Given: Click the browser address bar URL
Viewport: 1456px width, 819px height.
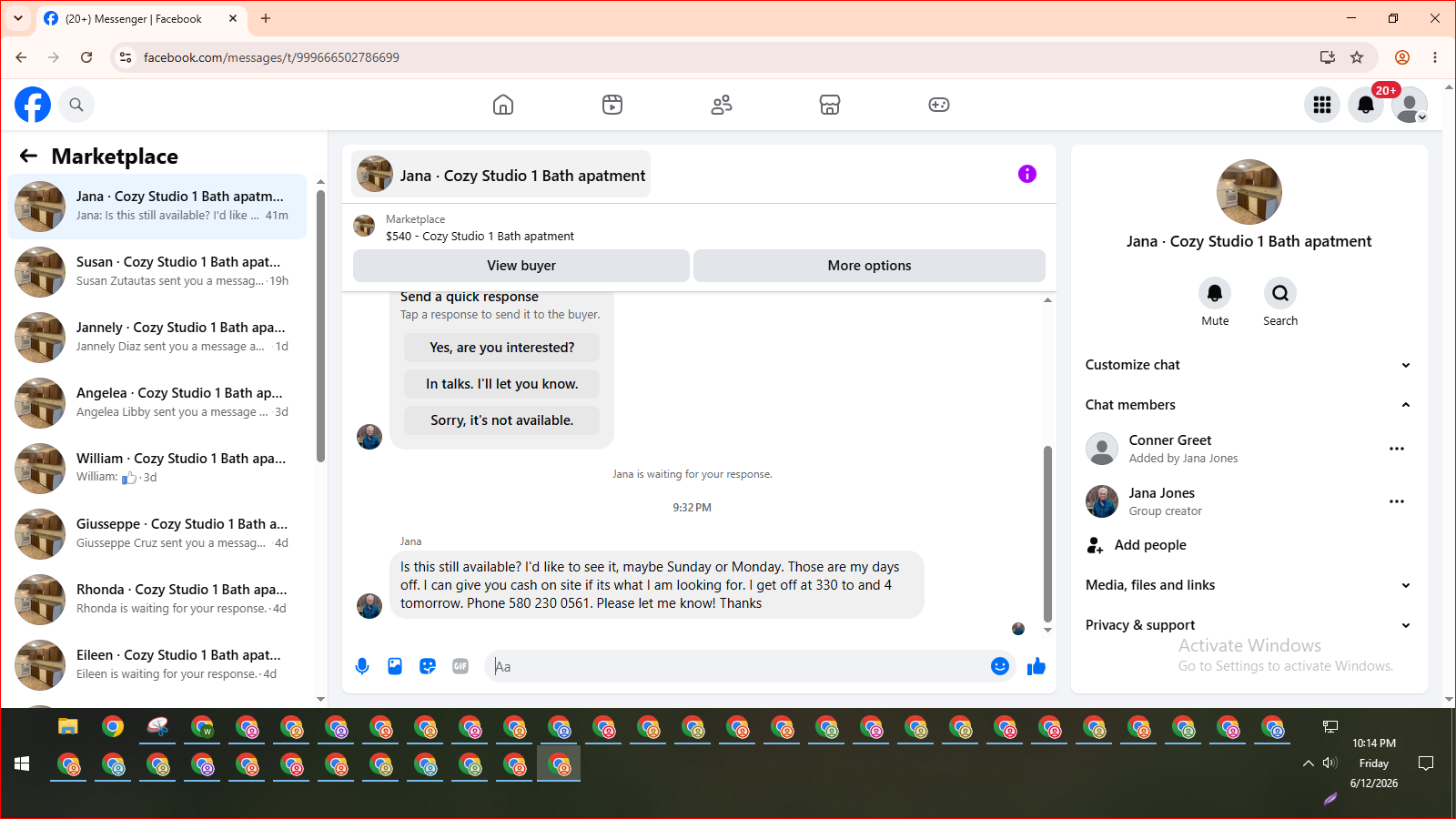Looking at the screenshot, I should (x=271, y=57).
